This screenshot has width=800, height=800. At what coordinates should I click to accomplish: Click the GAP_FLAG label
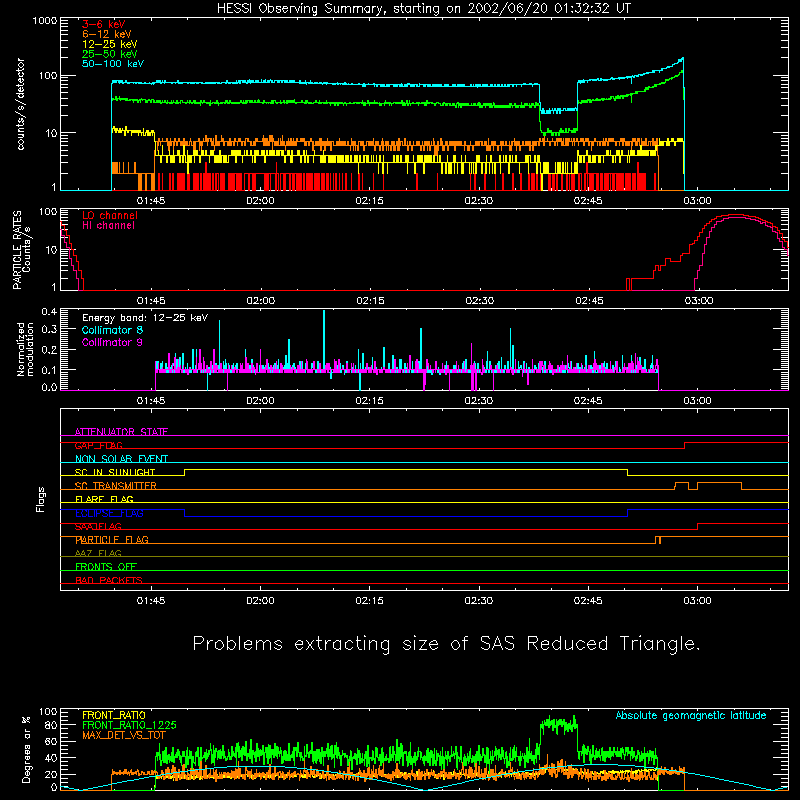coord(98,445)
